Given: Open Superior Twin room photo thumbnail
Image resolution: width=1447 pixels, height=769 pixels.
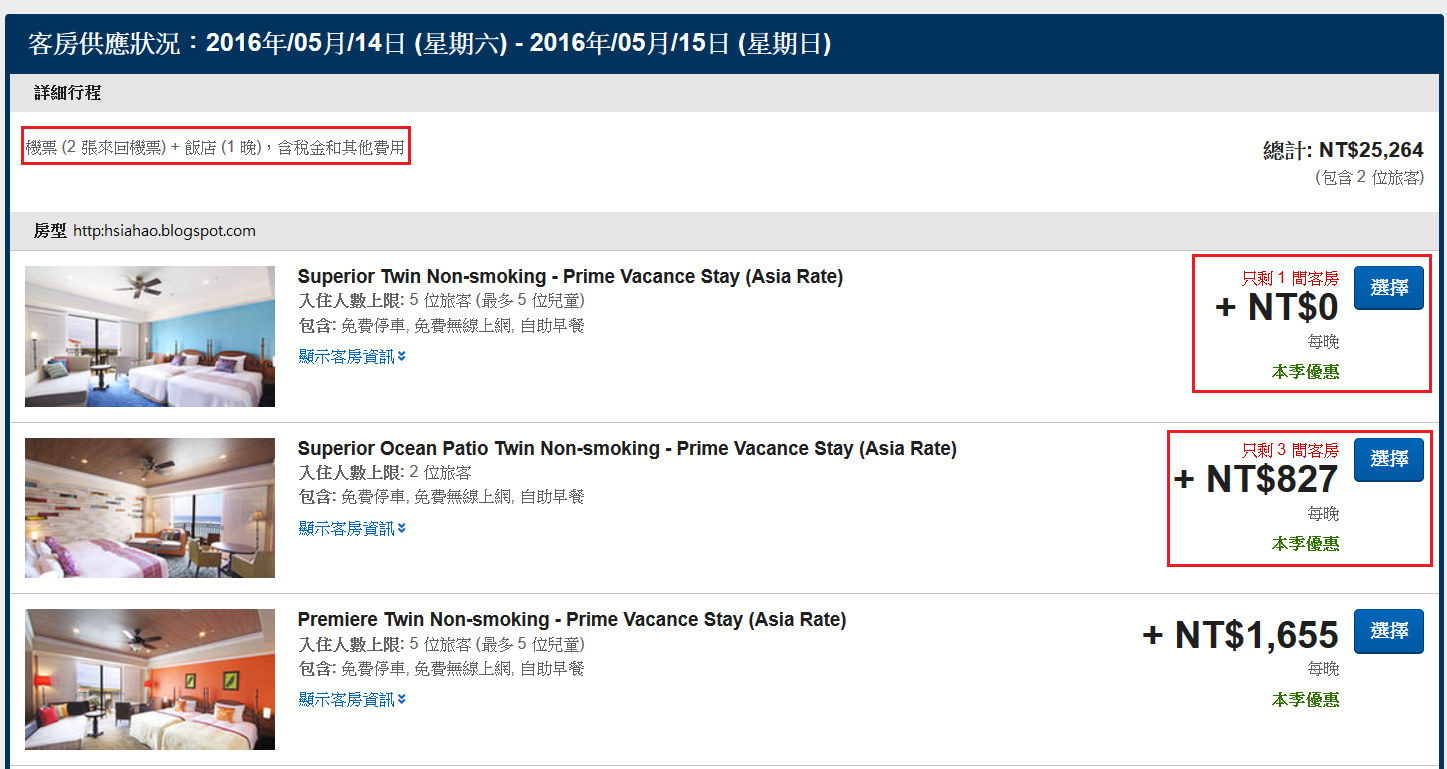Looking at the screenshot, I should (x=150, y=336).
